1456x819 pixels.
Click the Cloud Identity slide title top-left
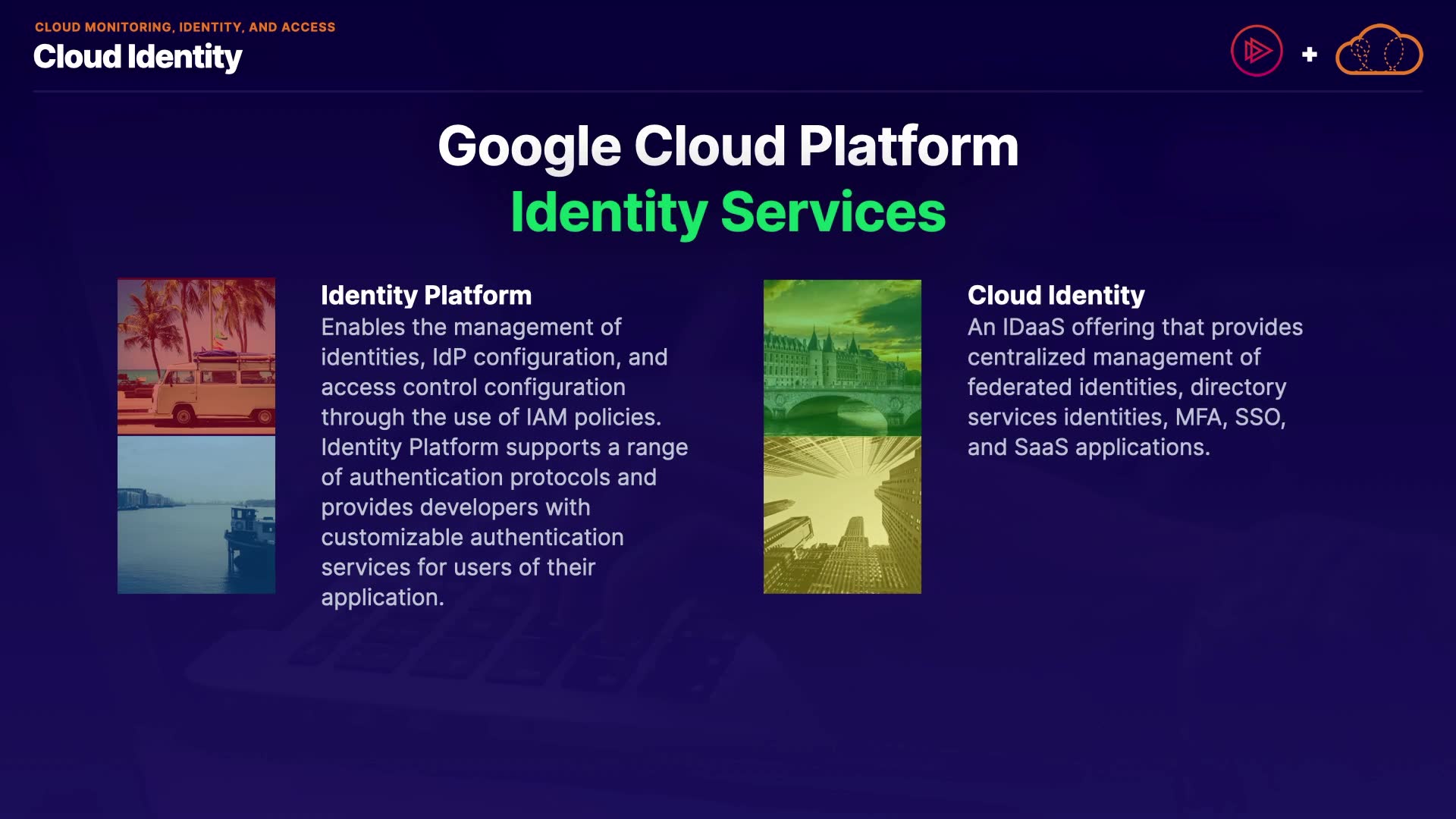point(138,57)
